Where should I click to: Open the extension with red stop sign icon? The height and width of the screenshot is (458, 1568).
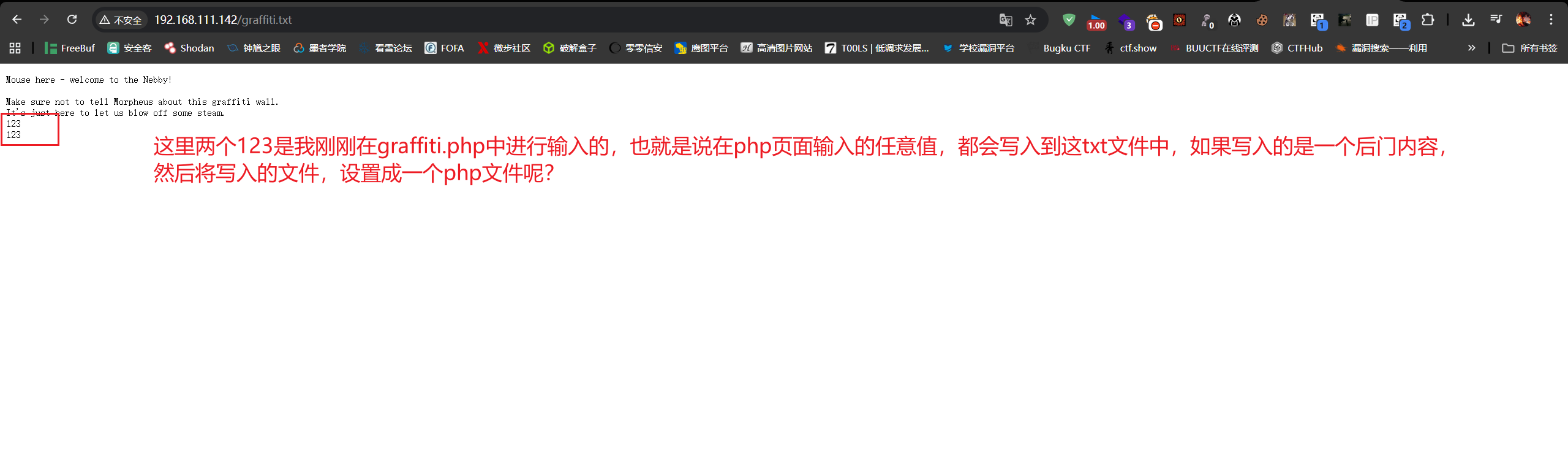click(x=1153, y=22)
